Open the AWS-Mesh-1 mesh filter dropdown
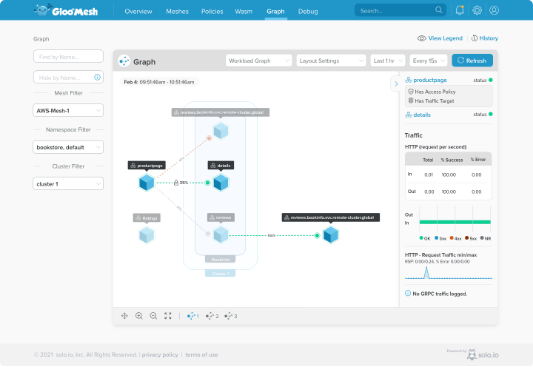533x367 pixels. (68, 110)
